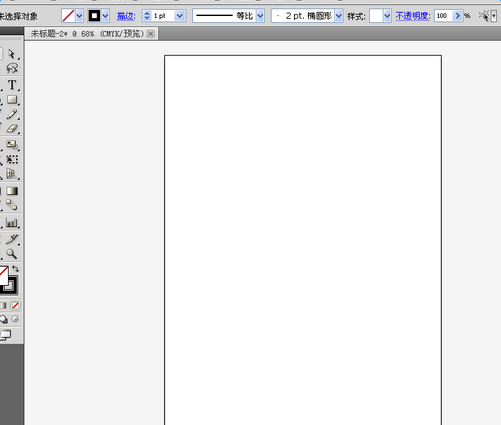The width and height of the screenshot is (501, 425).
Task: Select the Lasso tool
Action: 12,68
